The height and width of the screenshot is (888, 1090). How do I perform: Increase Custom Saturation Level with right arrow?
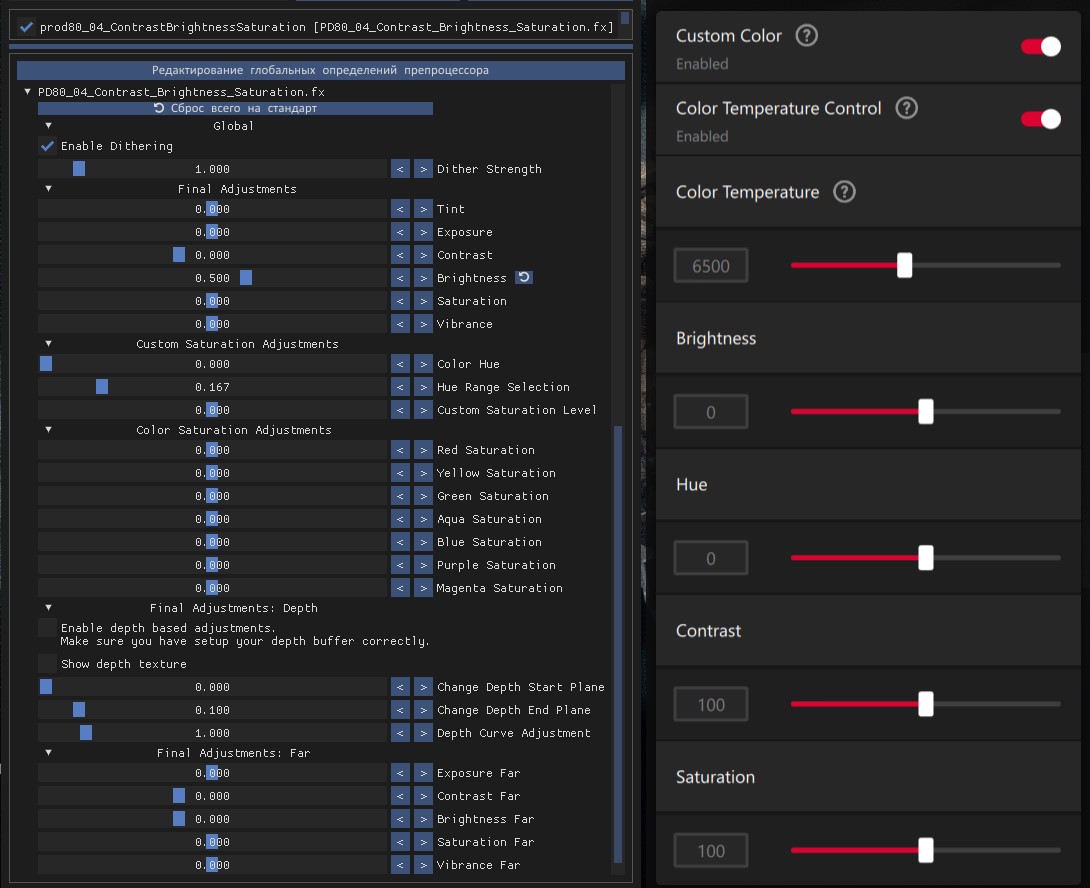coord(423,410)
